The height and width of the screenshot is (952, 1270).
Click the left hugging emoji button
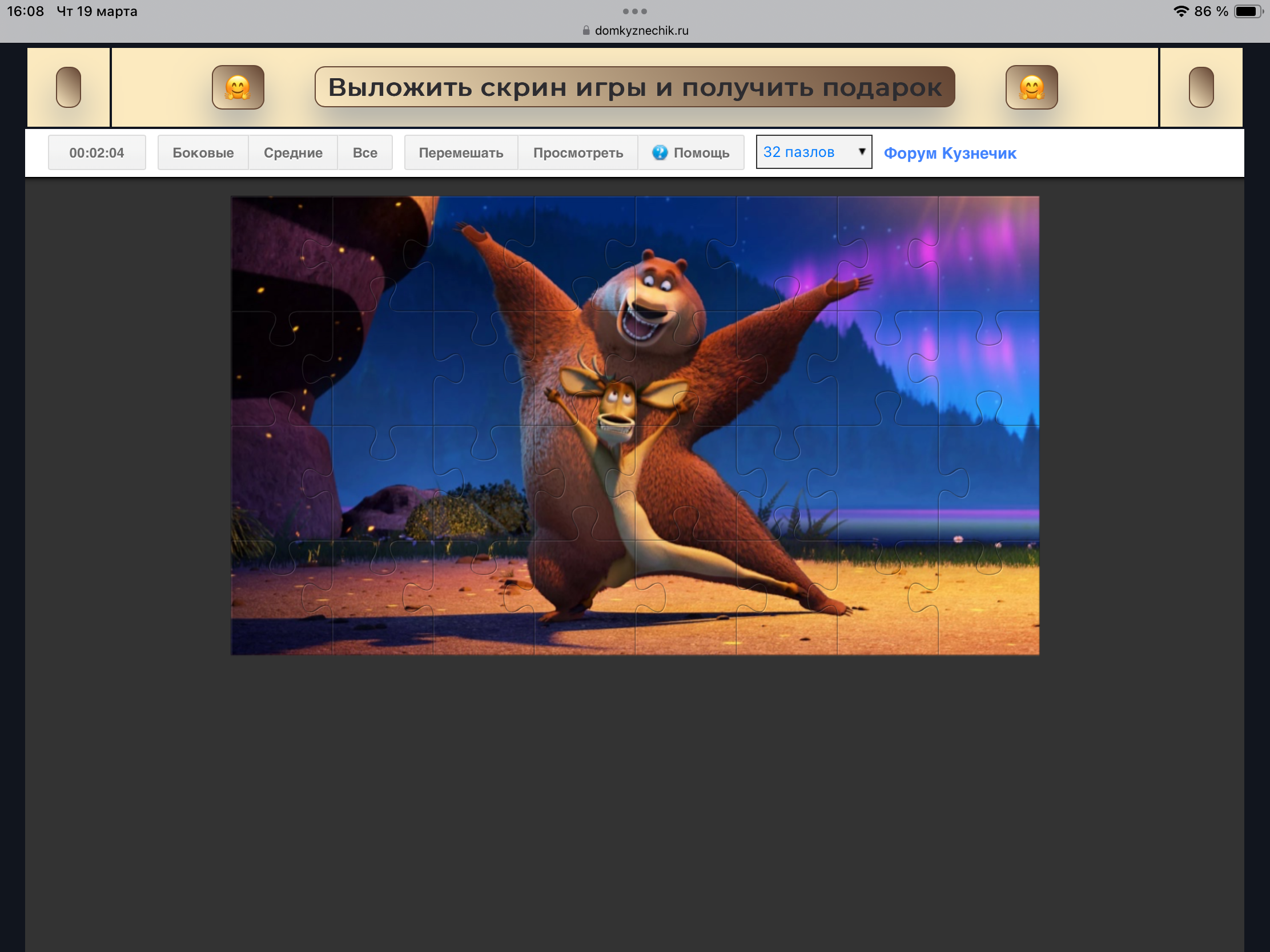pos(238,87)
